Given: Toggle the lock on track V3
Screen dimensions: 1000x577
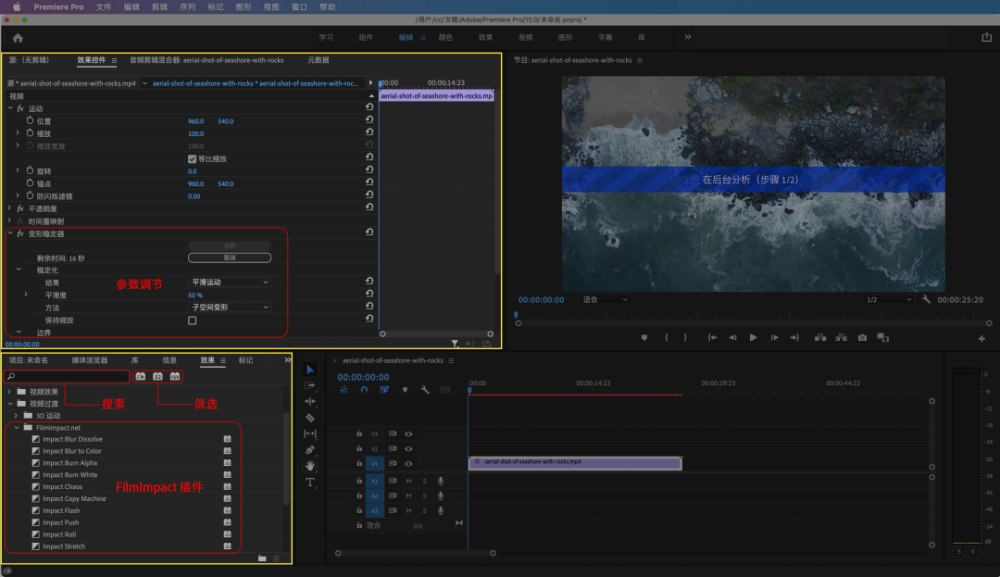Looking at the screenshot, I should tap(359, 434).
